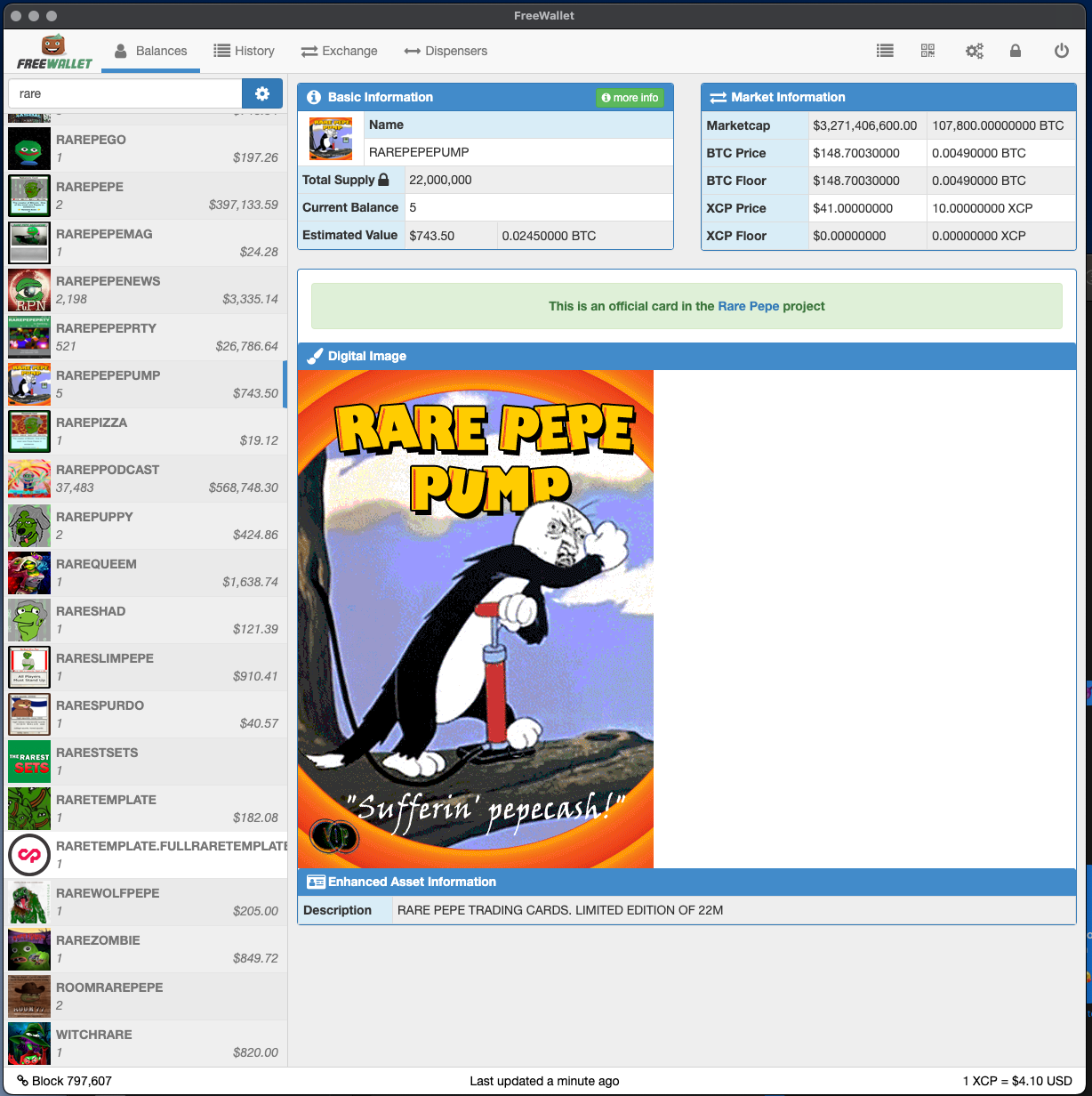Screen dimensions: 1092x1096
Task: Click the Digital Image brush icon
Action: coord(315,356)
